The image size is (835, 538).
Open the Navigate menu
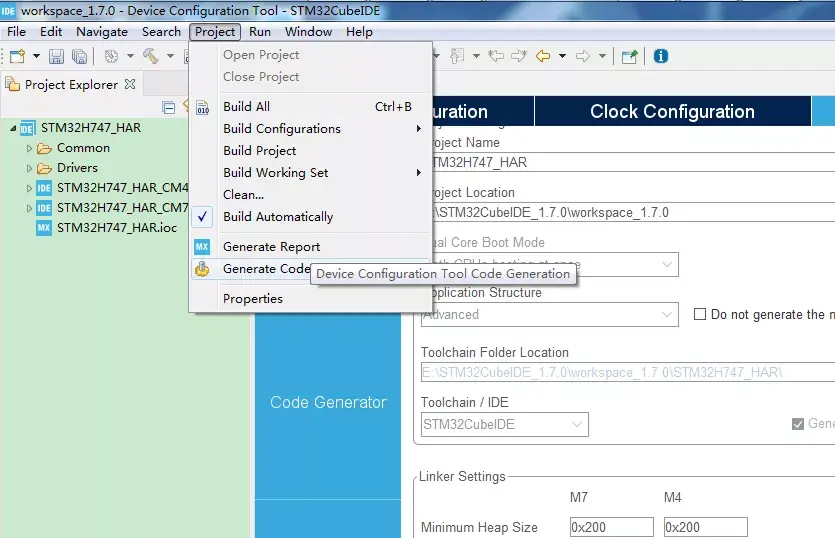click(102, 32)
